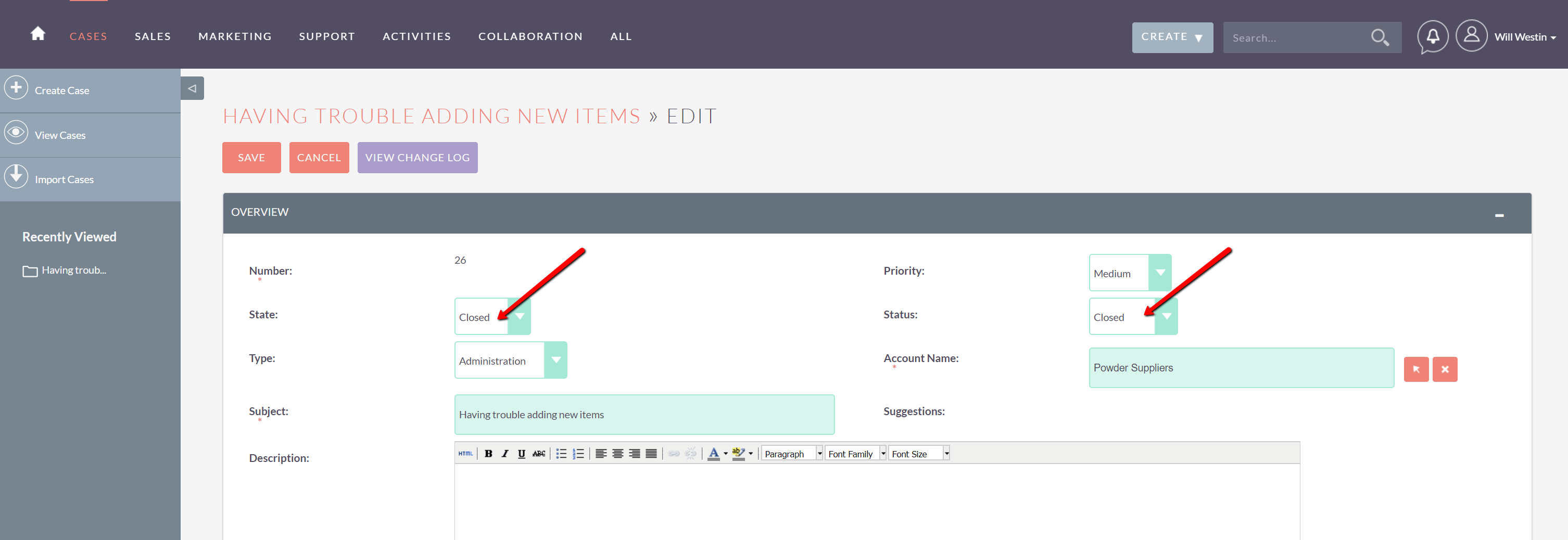This screenshot has width=1568, height=540.
Task: Click the Import Cases download icon
Action: coord(17,176)
